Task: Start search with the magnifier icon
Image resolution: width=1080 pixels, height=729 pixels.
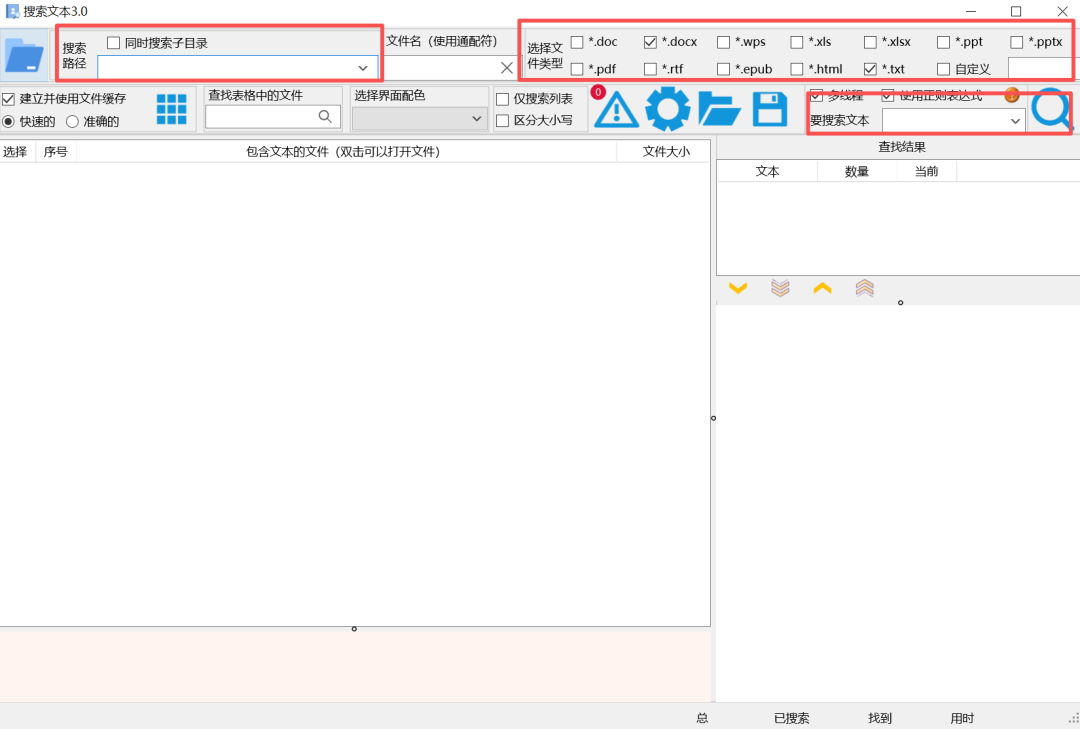Action: 1051,110
